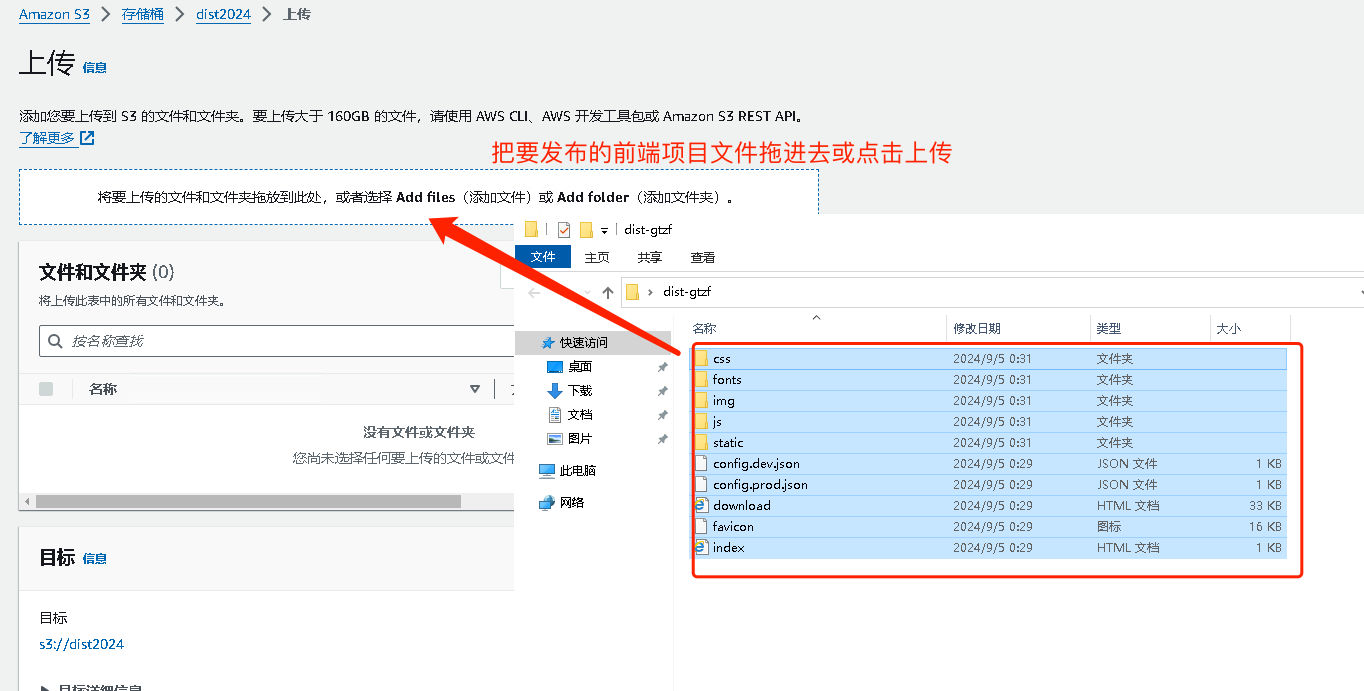The height and width of the screenshot is (691, 1364).
Task: Open the 了解更多 external link
Action: pos(56,138)
